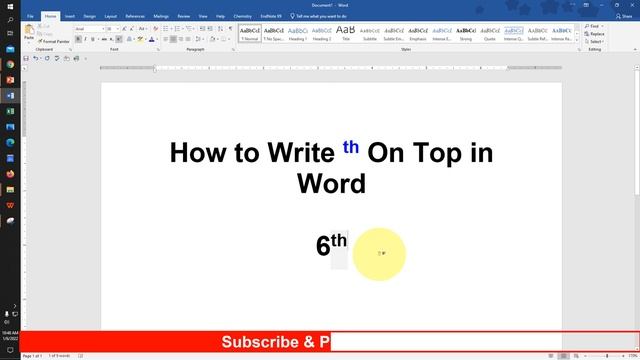
Task: Click the Find button
Action: click(x=594, y=26)
